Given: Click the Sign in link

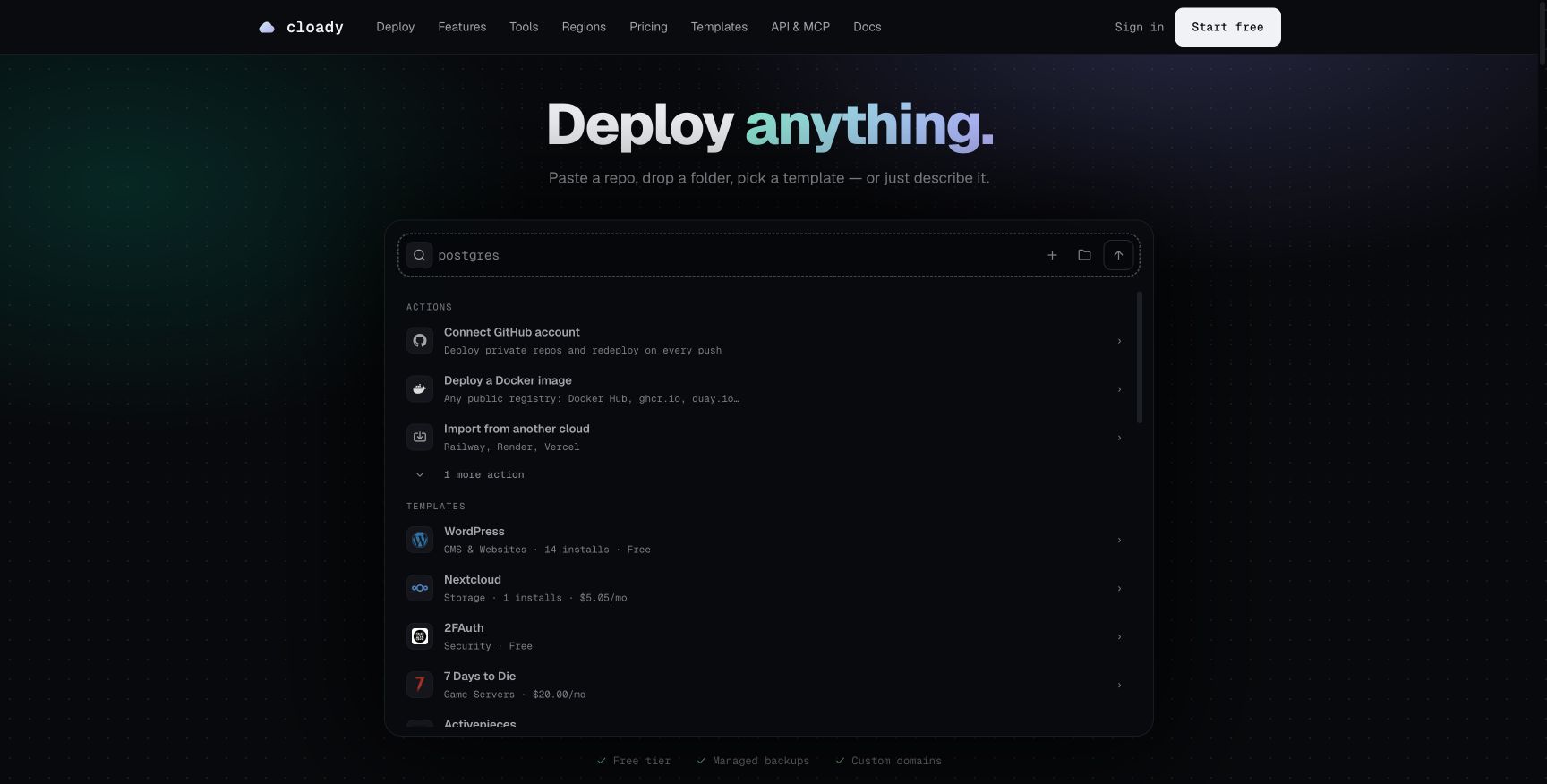Looking at the screenshot, I should [1140, 27].
